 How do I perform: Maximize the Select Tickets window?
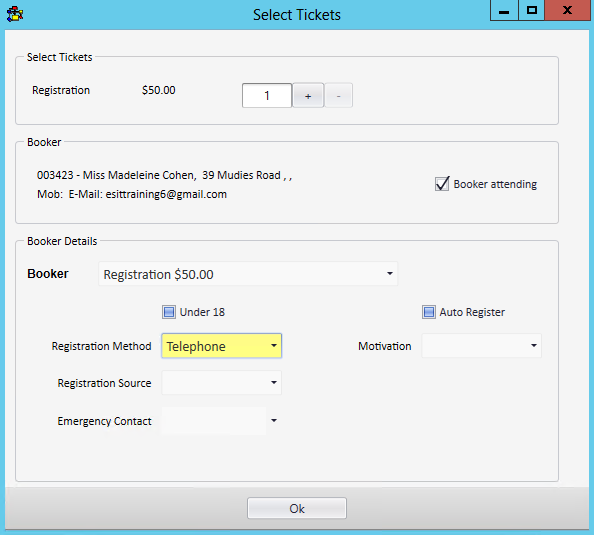531,10
